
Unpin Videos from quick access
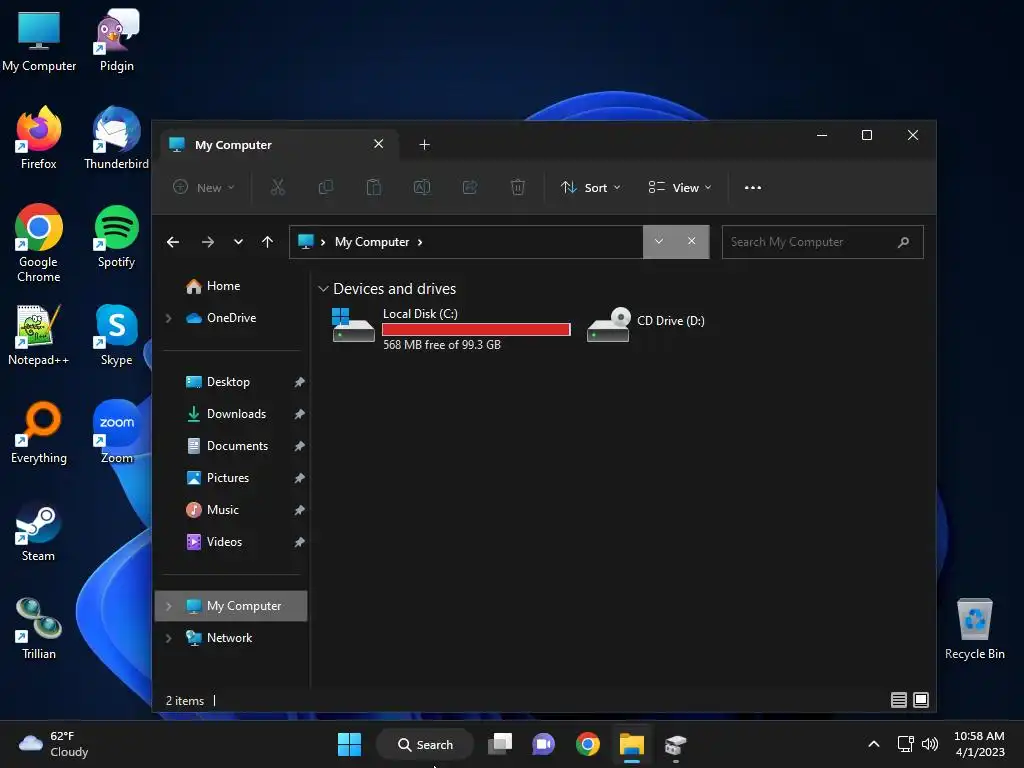pos(299,542)
